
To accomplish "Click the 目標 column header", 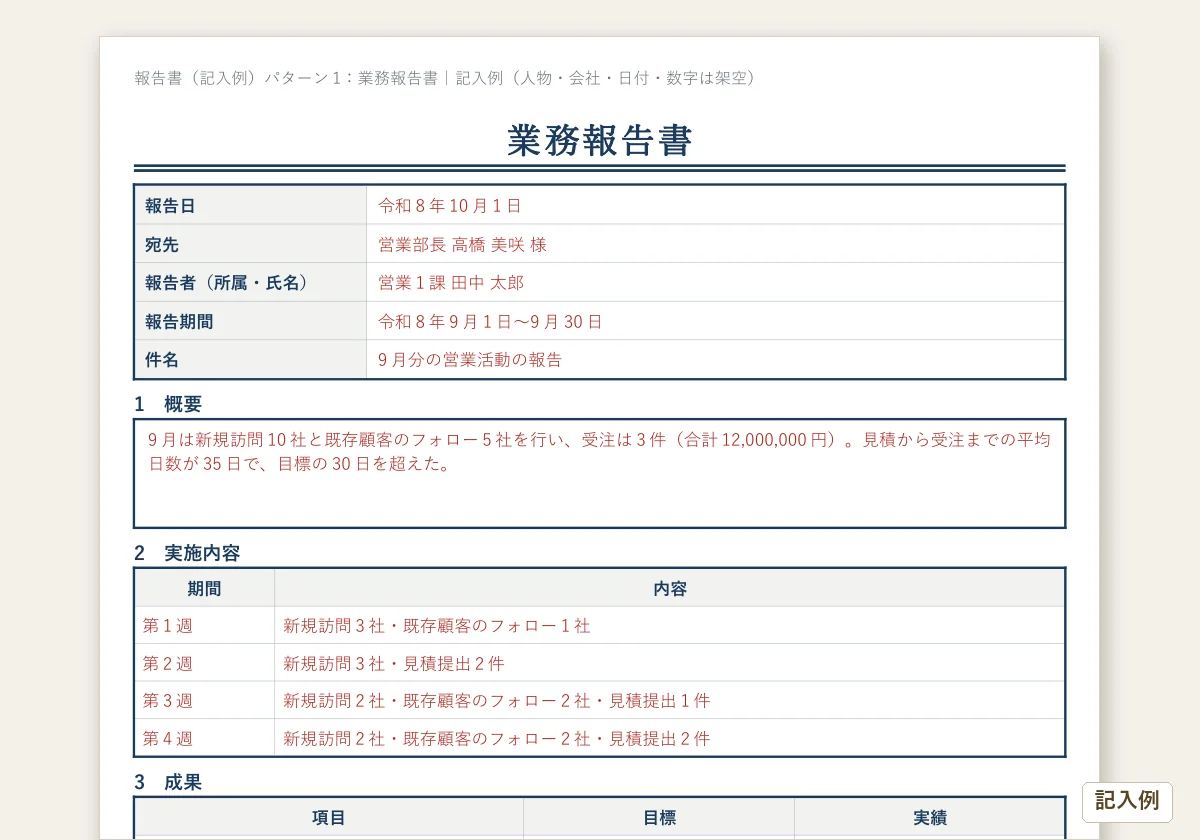I will [659, 818].
